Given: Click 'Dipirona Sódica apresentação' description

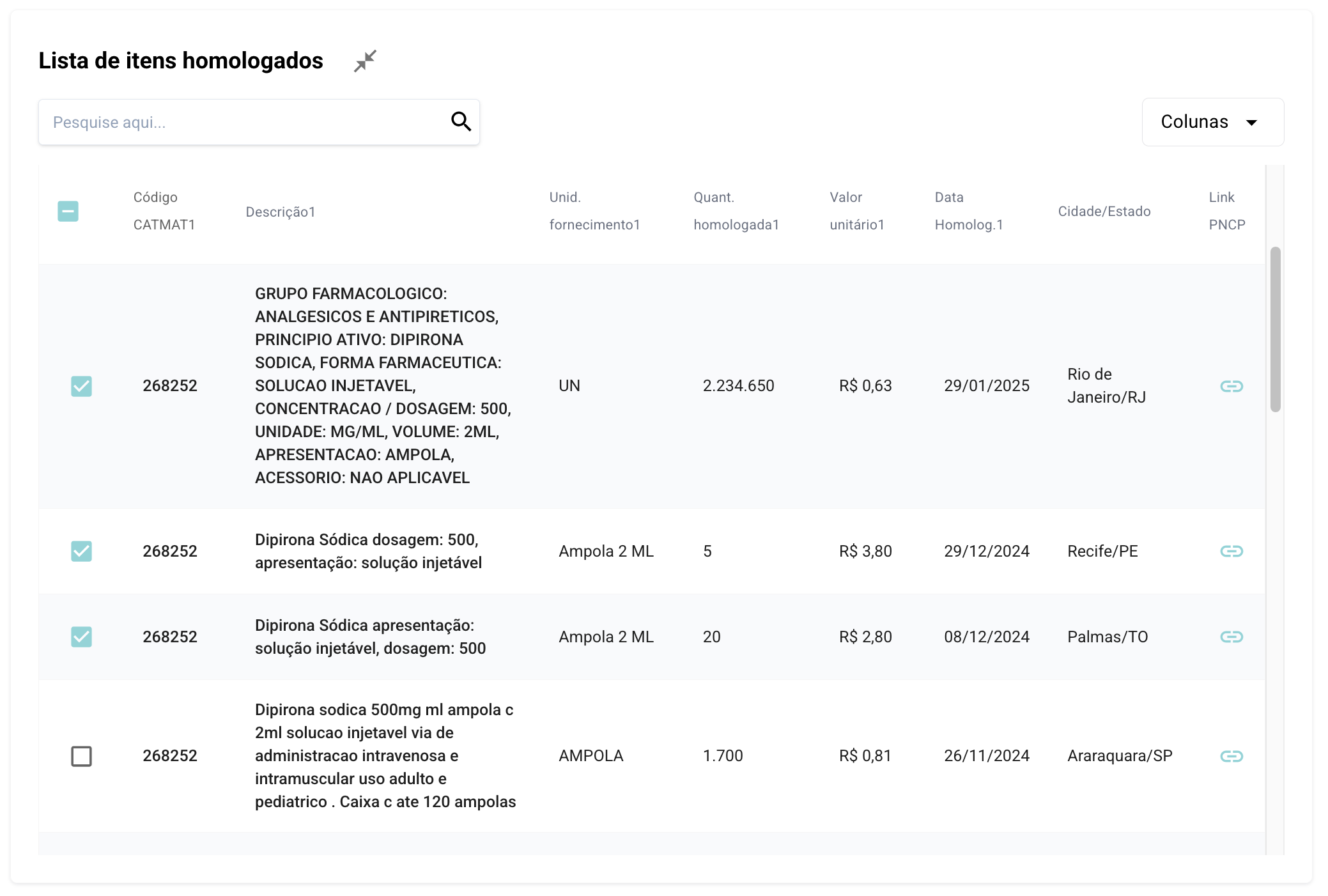Looking at the screenshot, I should point(370,637).
